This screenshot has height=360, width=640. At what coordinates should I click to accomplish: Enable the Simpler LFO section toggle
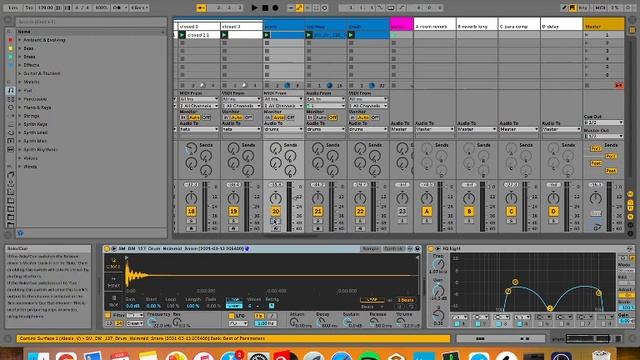[231, 316]
